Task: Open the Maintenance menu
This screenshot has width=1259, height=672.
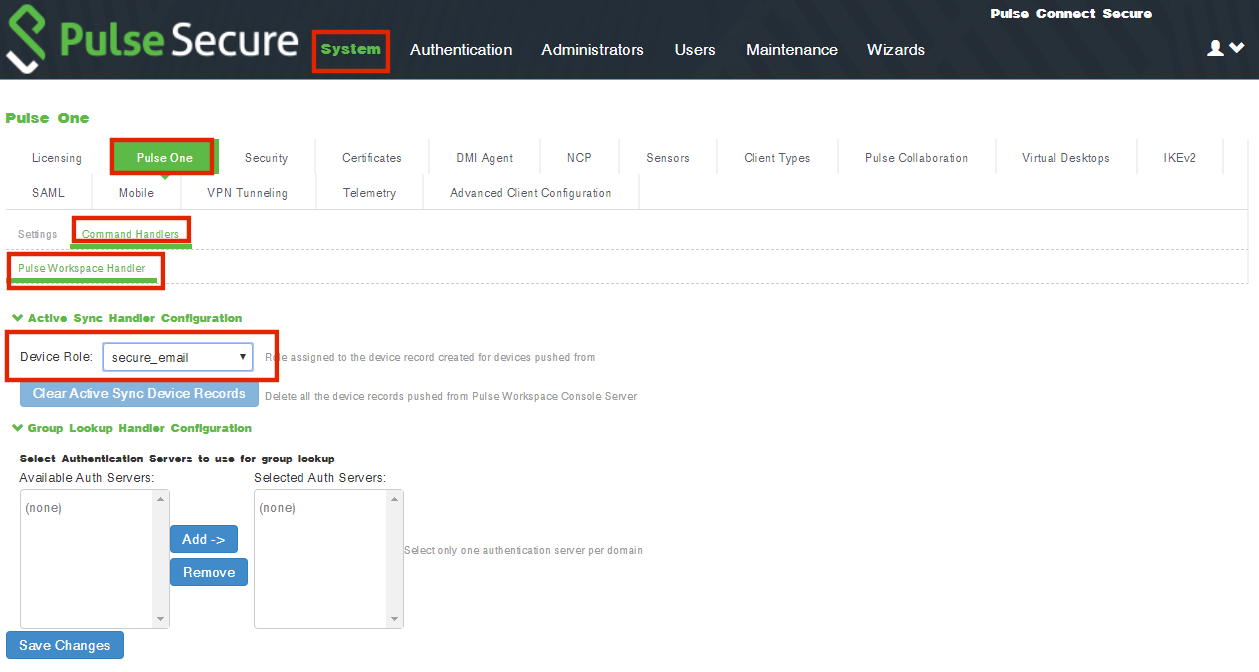Action: pyautogui.click(x=791, y=50)
